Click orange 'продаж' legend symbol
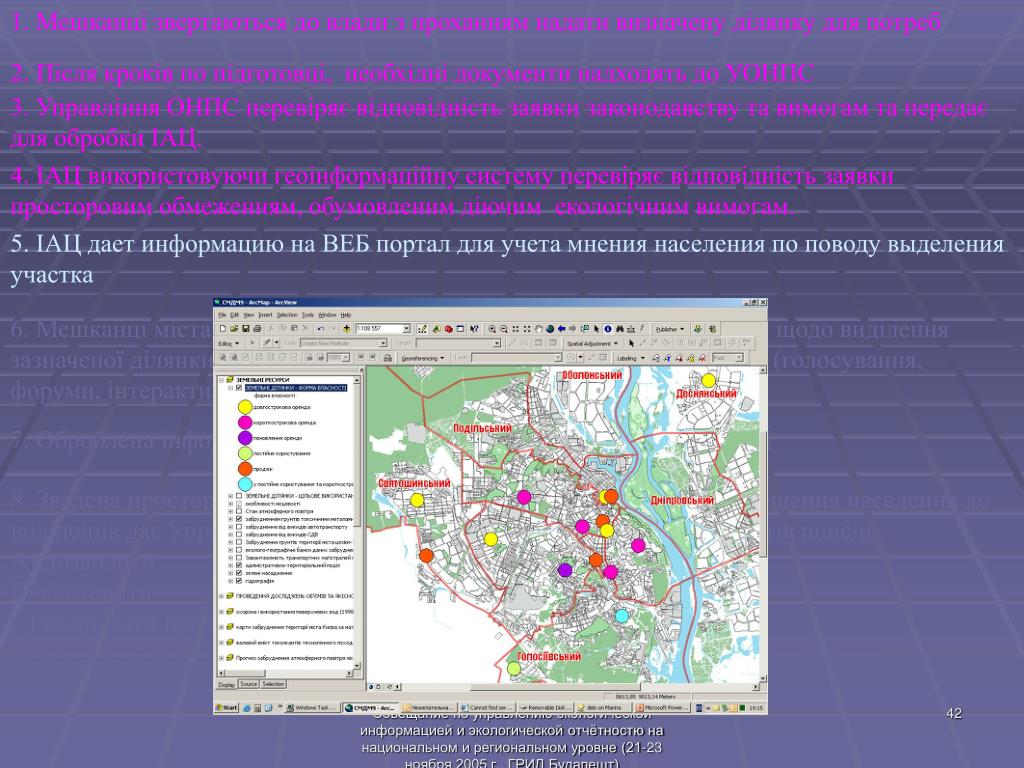Screen dimensions: 1024x768 (x=246, y=469)
